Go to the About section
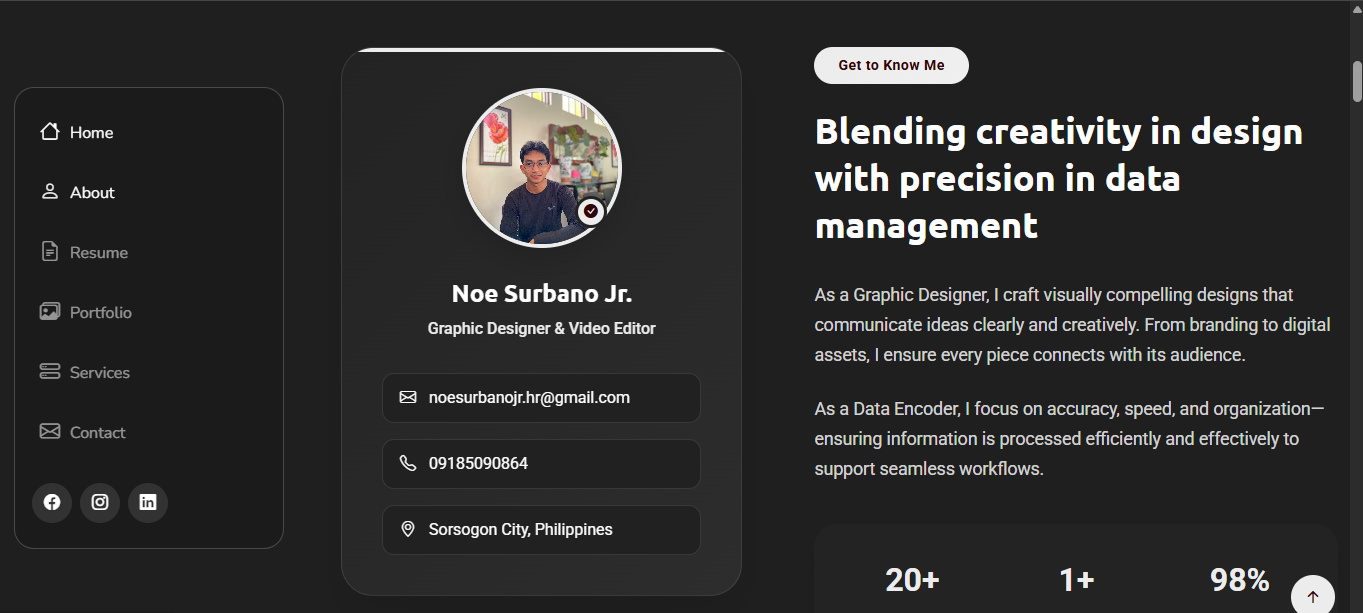Image resolution: width=1363 pixels, height=613 pixels. 92,193
